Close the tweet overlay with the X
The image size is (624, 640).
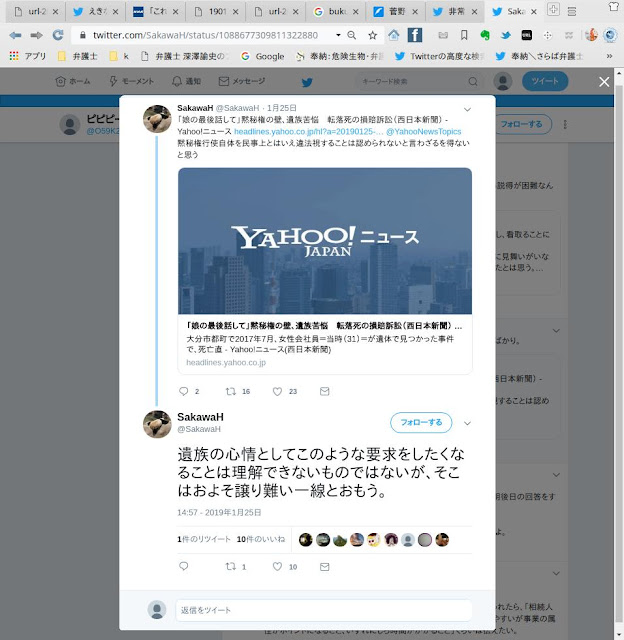604,82
